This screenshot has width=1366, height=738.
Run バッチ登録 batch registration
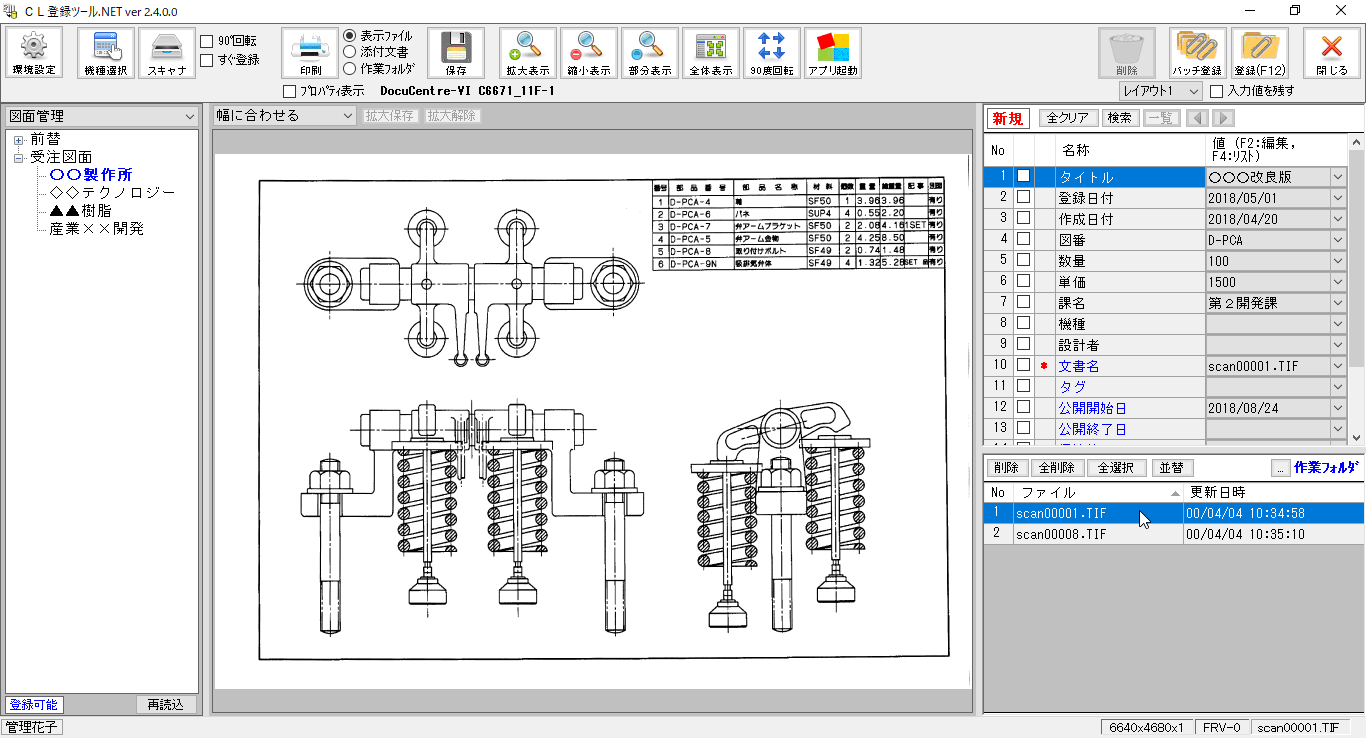click(x=1198, y=53)
